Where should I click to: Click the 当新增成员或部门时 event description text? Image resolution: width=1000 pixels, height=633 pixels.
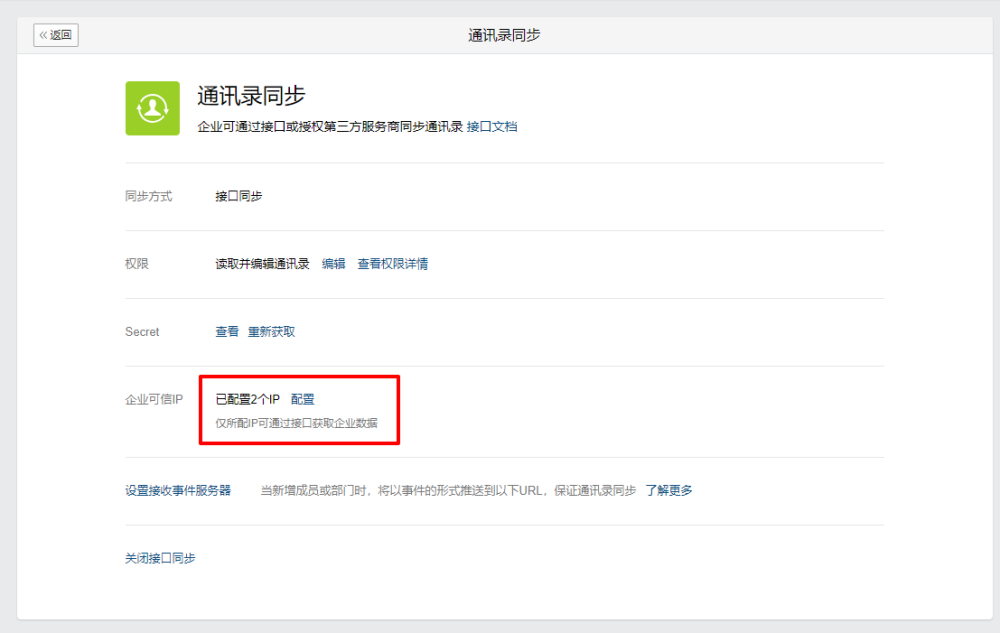click(448, 490)
